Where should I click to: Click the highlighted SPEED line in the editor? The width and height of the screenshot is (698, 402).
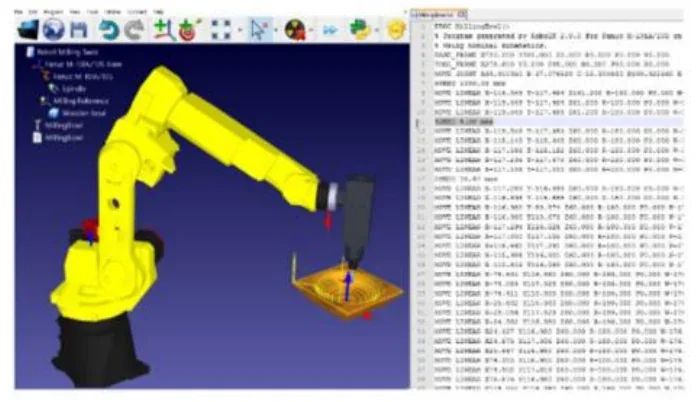pyautogui.click(x=465, y=122)
